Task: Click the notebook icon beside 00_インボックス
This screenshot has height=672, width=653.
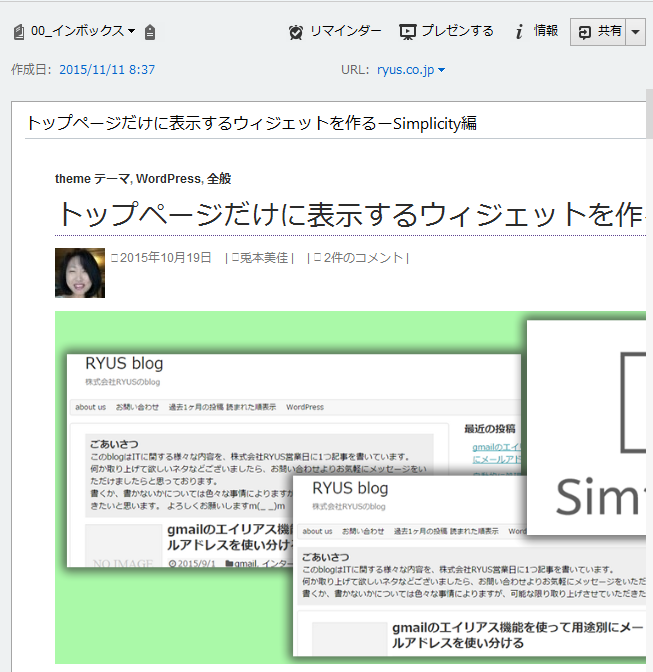Action: click(18, 32)
